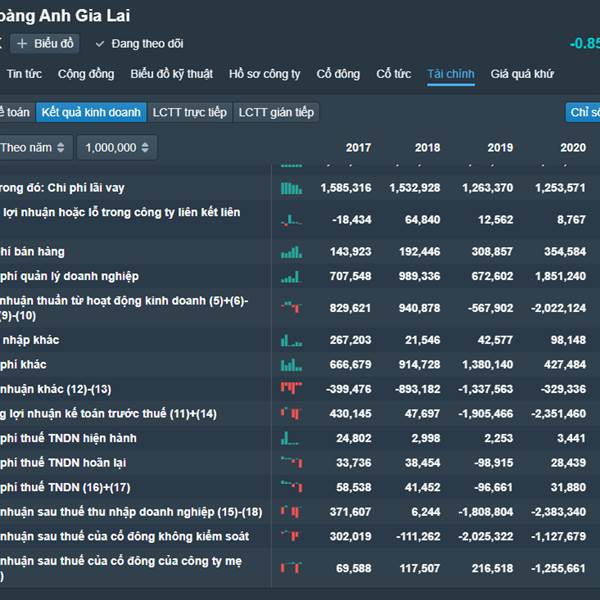Switch to LCTT trực tiếp report

[x=190, y=112]
